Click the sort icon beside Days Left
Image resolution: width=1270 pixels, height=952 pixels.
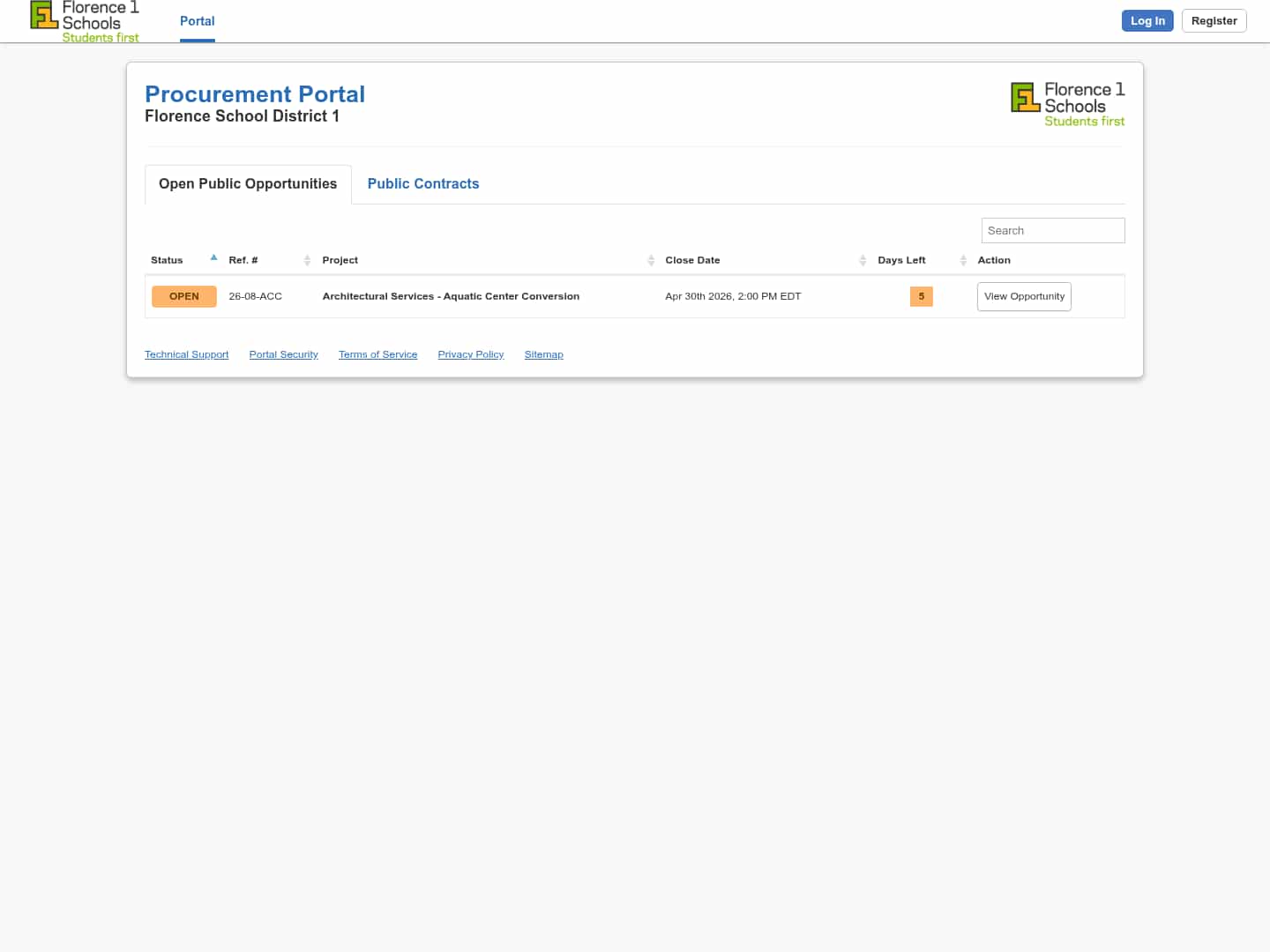pyautogui.click(x=963, y=260)
